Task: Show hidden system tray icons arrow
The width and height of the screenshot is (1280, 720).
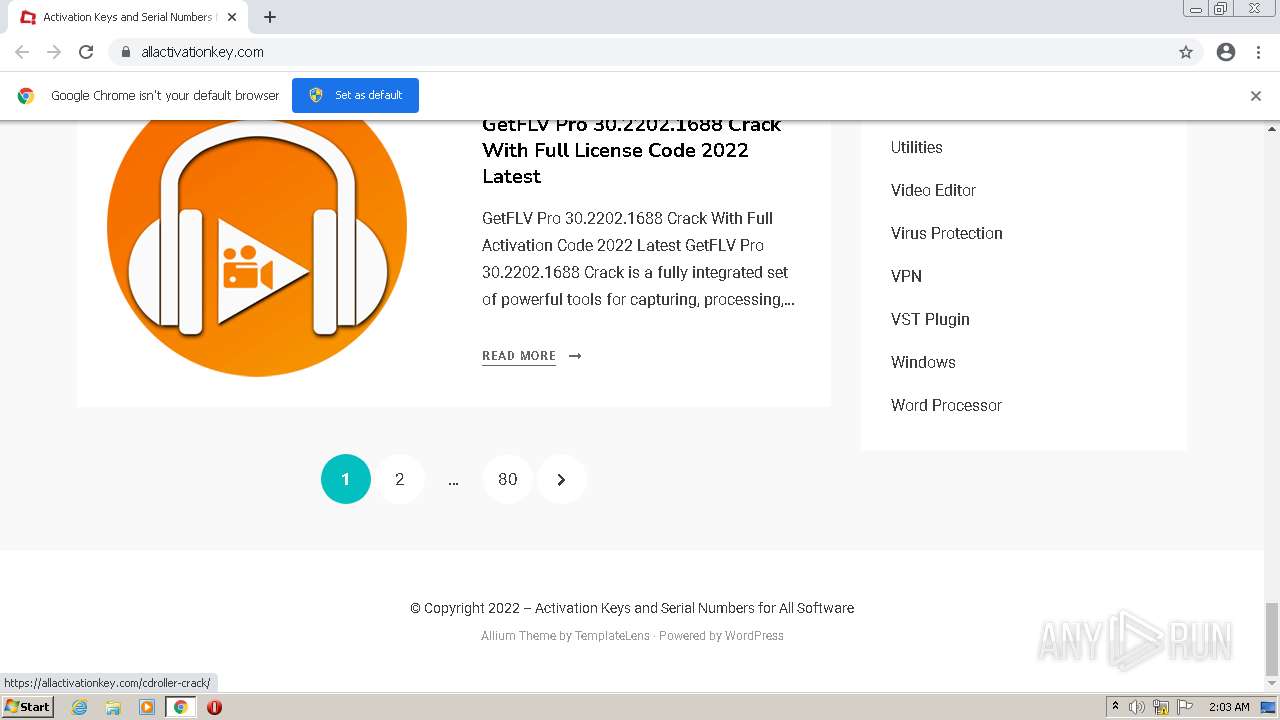Action: (x=1115, y=707)
